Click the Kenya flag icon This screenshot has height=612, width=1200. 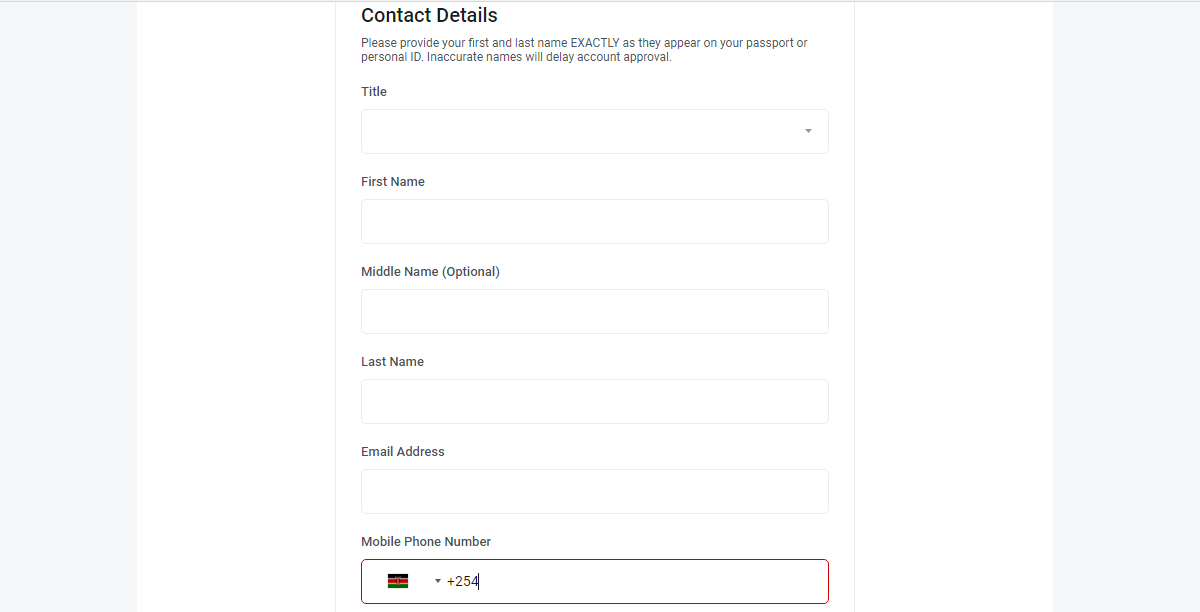click(398, 581)
